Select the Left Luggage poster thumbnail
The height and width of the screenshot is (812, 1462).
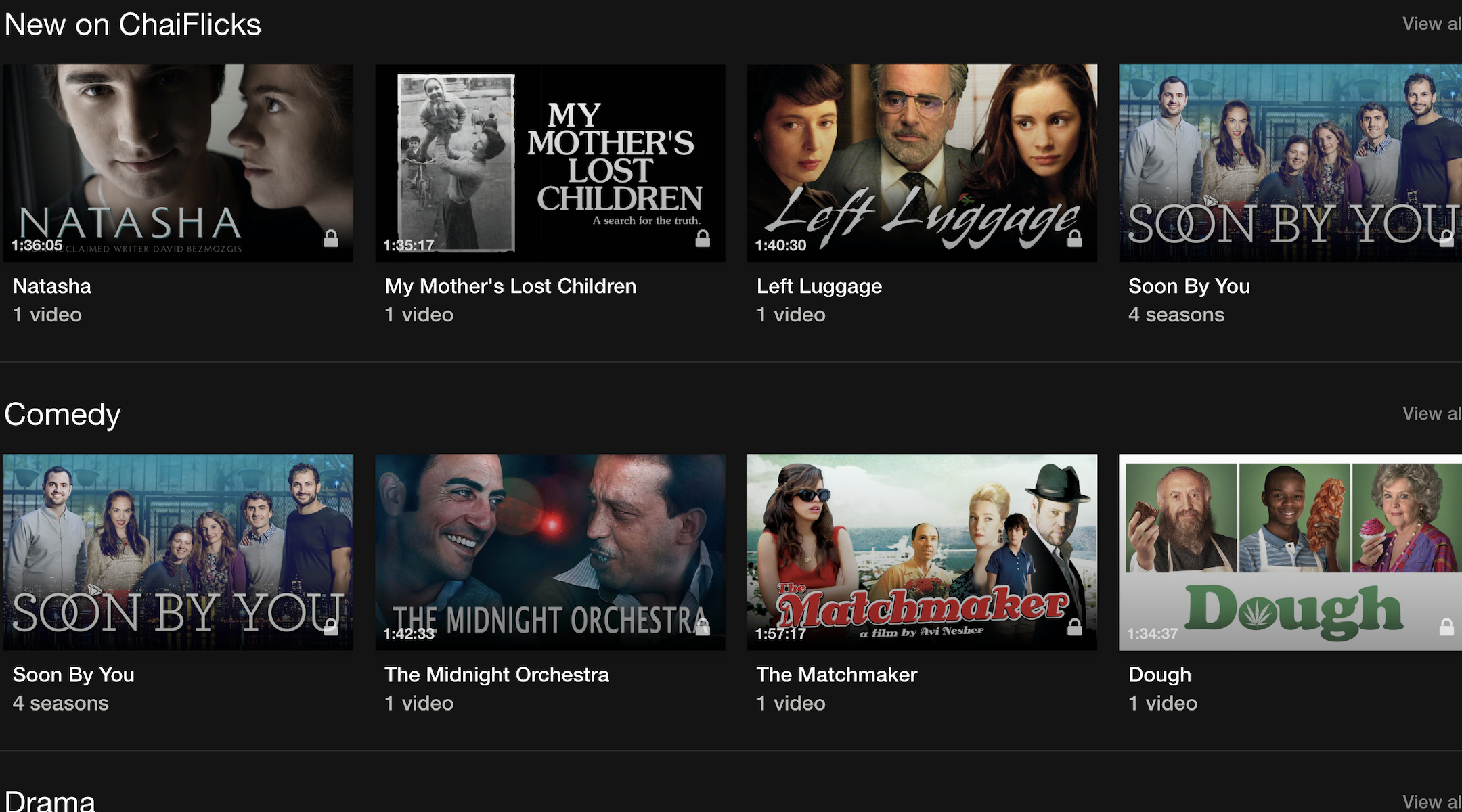coord(922,163)
